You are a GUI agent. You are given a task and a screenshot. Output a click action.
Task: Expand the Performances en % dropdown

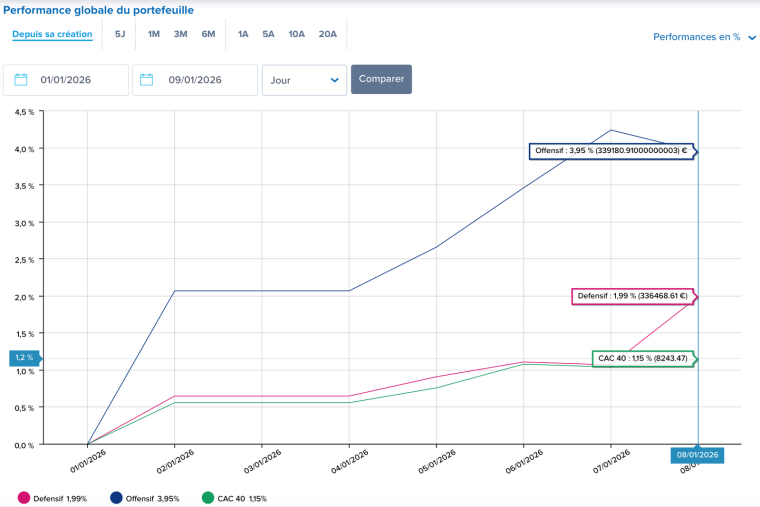point(704,37)
